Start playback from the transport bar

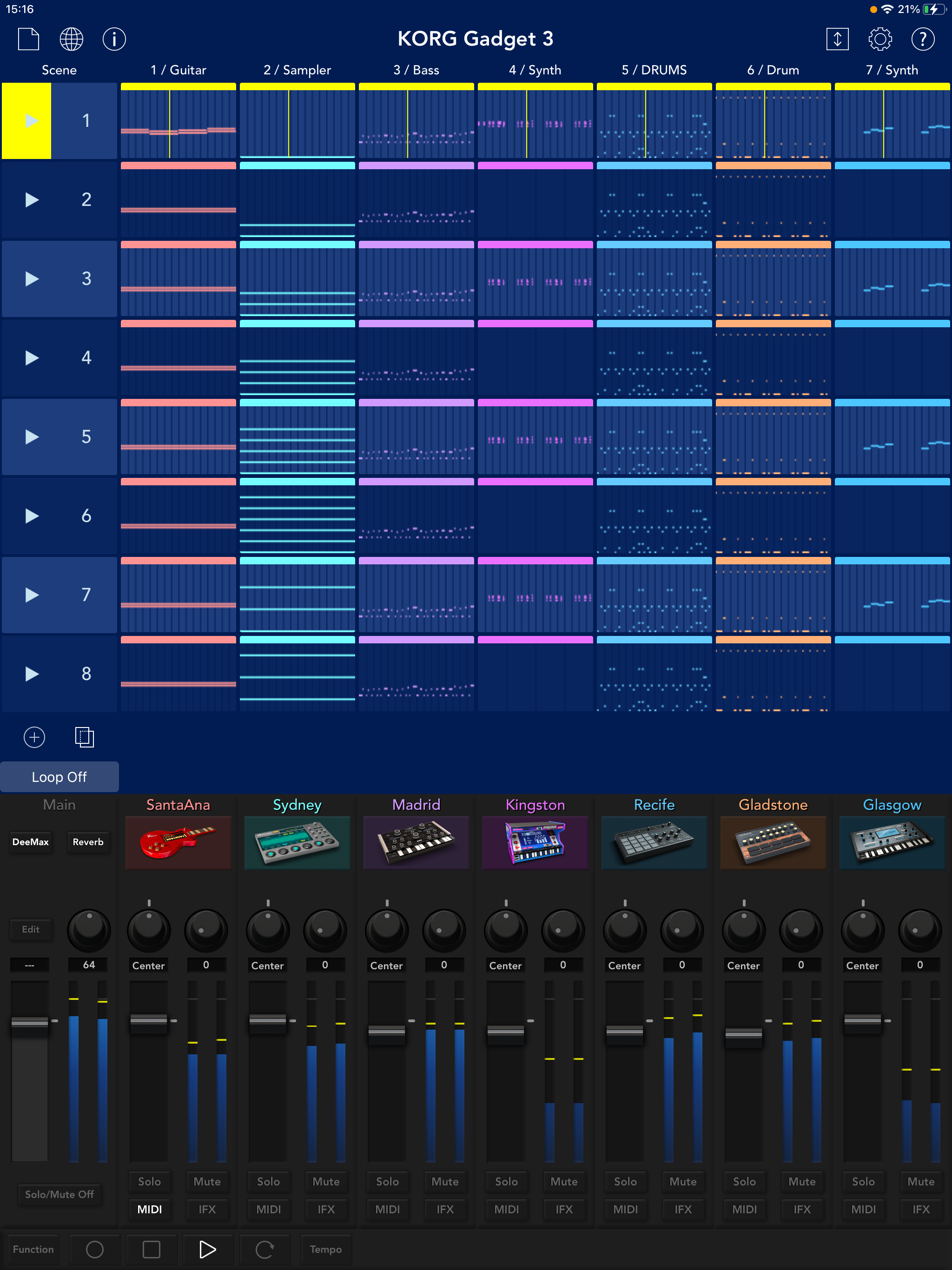(208, 1250)
